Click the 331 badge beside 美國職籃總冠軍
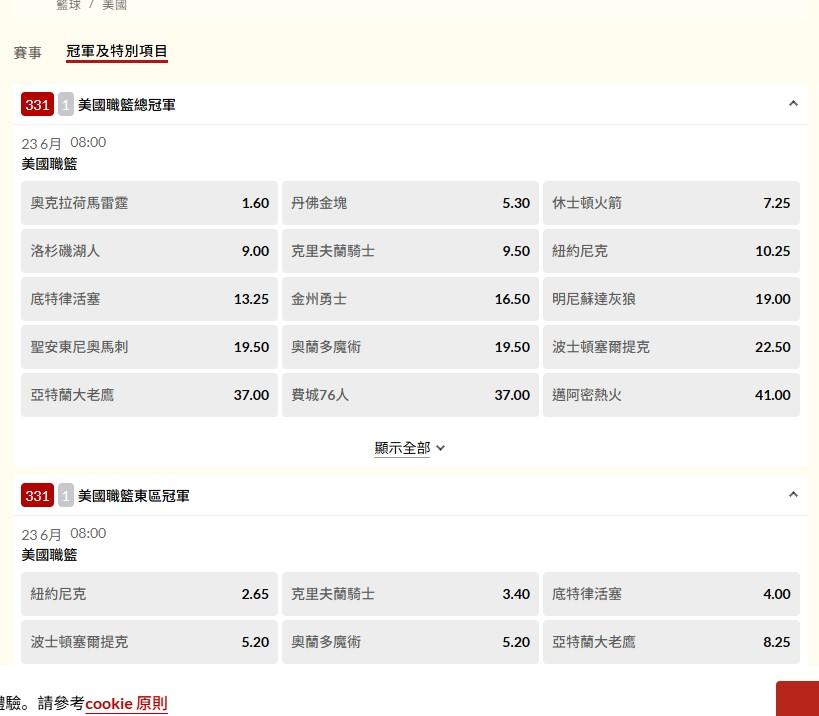The image size is (819, 716). 37,104
